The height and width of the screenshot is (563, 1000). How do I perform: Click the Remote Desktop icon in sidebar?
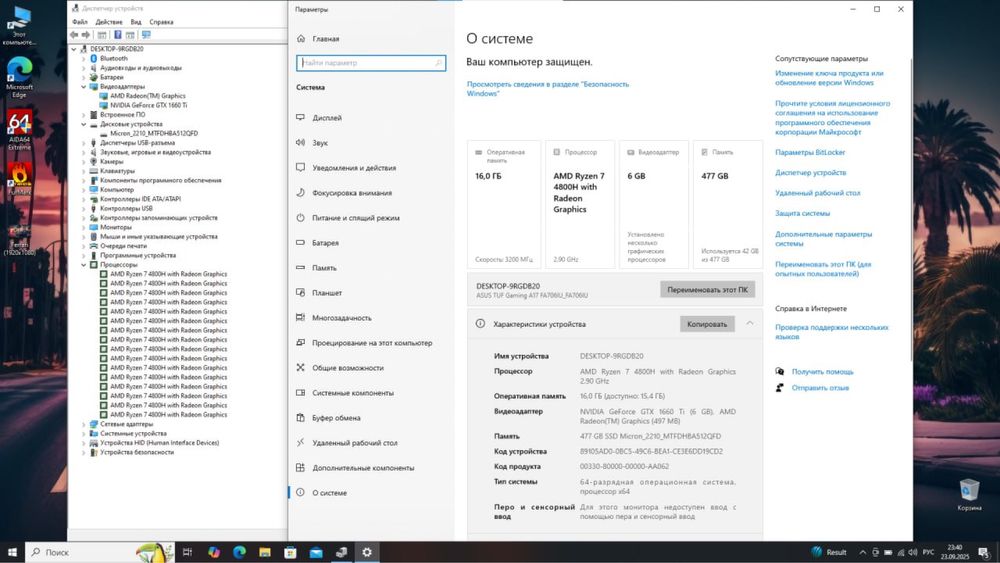pyautogui.click(x=300, y=442)
